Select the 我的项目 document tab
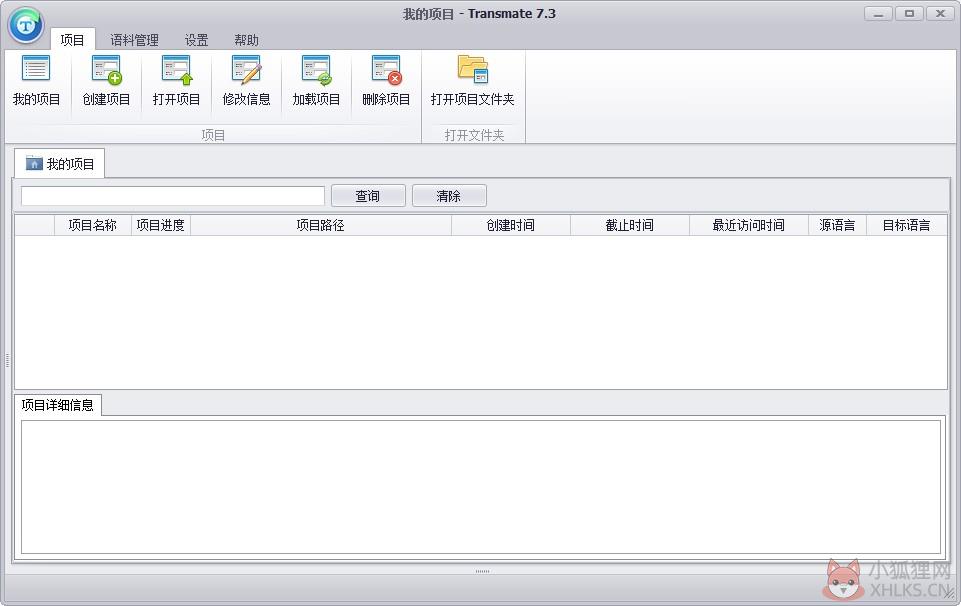Viewport: 961px width, 606px height. pos(59,164)
